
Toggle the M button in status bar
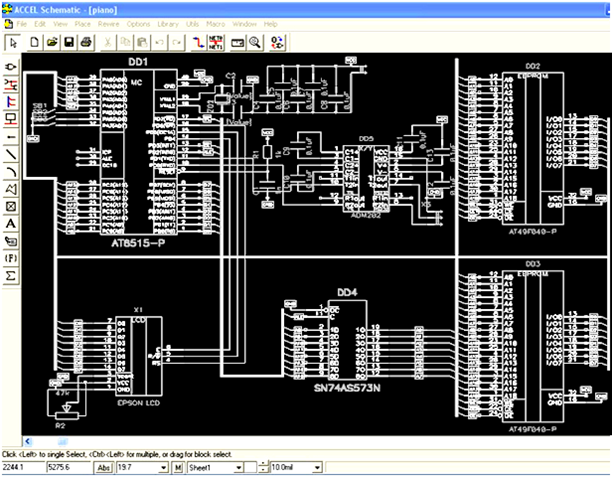coord(178,467)
